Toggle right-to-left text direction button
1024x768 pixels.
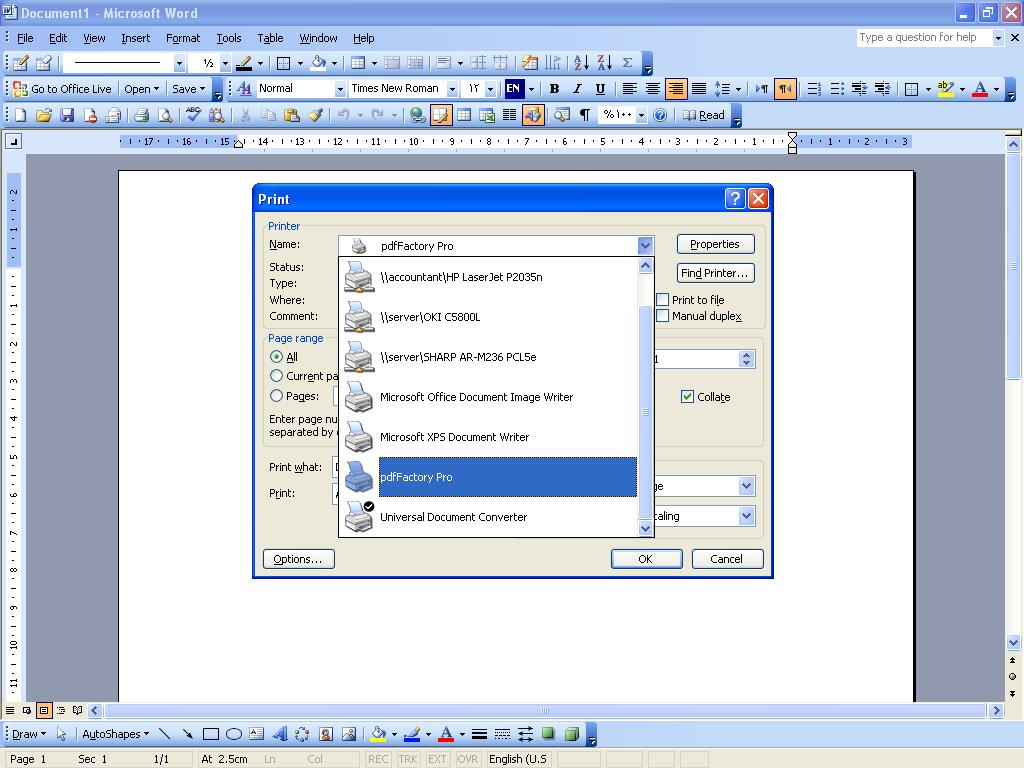pyautogui.click(x=785, y=89)
